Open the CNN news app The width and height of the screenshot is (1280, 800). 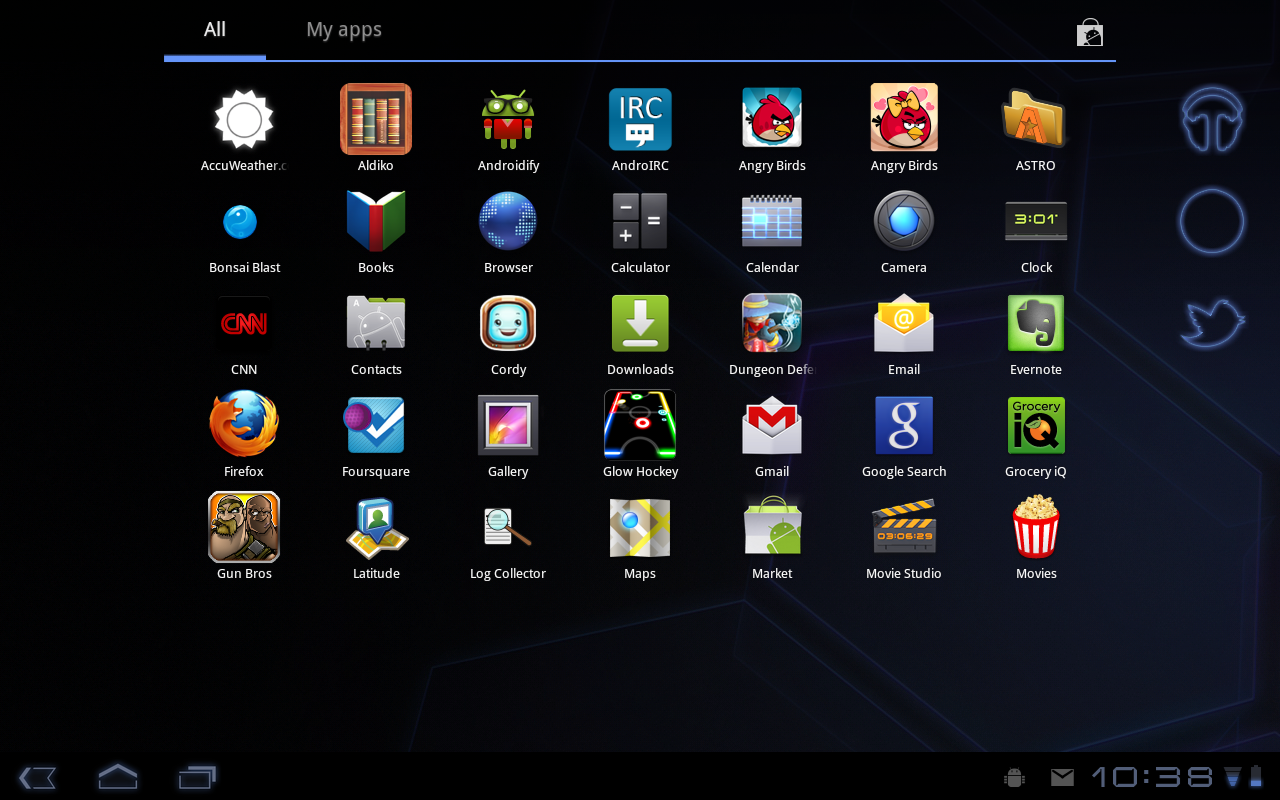[244, 323]
